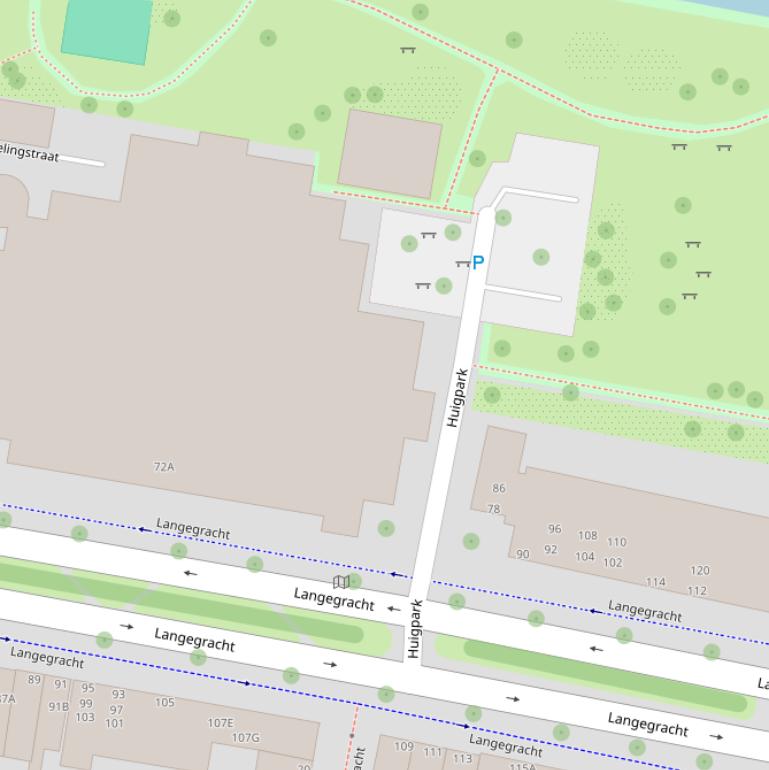The image size is (769, 770).
Task: Click house number 120
Action: [700, 570]
